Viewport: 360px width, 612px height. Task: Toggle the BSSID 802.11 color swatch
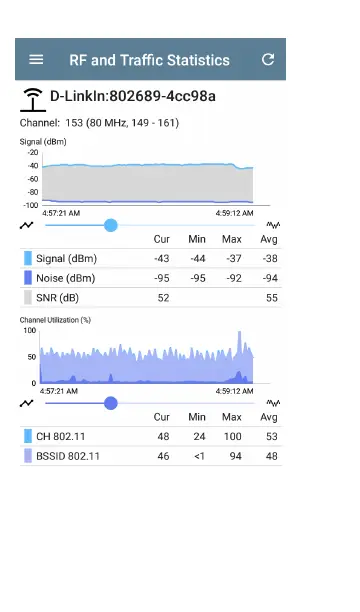point(28,456)
